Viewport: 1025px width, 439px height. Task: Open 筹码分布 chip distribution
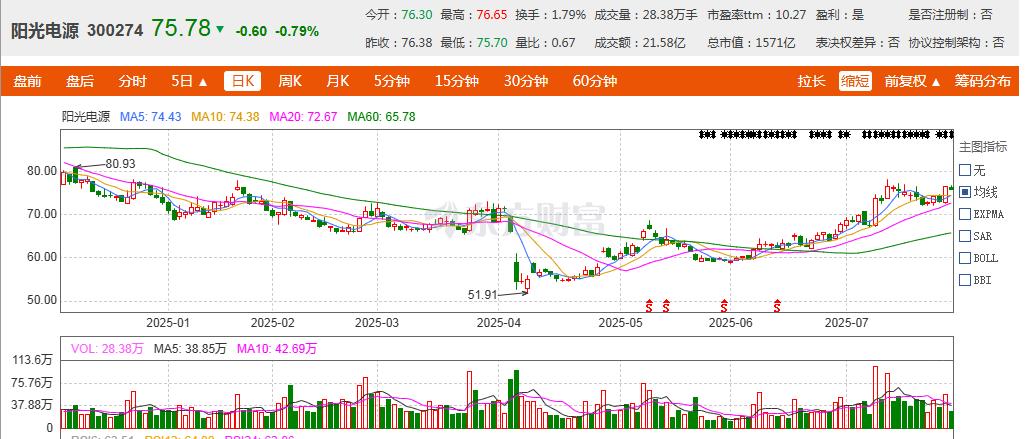983,82
